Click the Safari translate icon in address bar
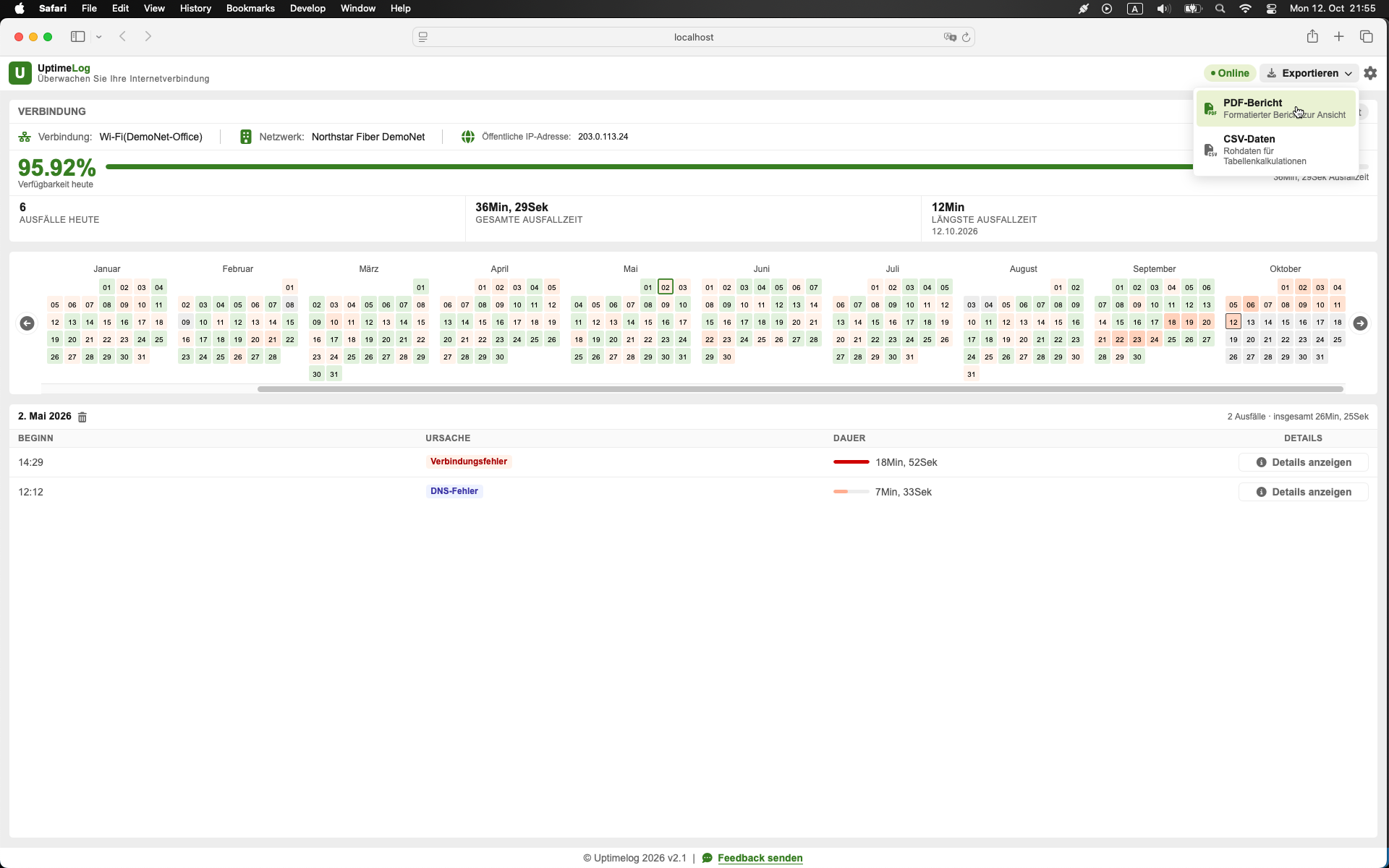This screenshot has height=868, width=1389. [x=950, y=37]
